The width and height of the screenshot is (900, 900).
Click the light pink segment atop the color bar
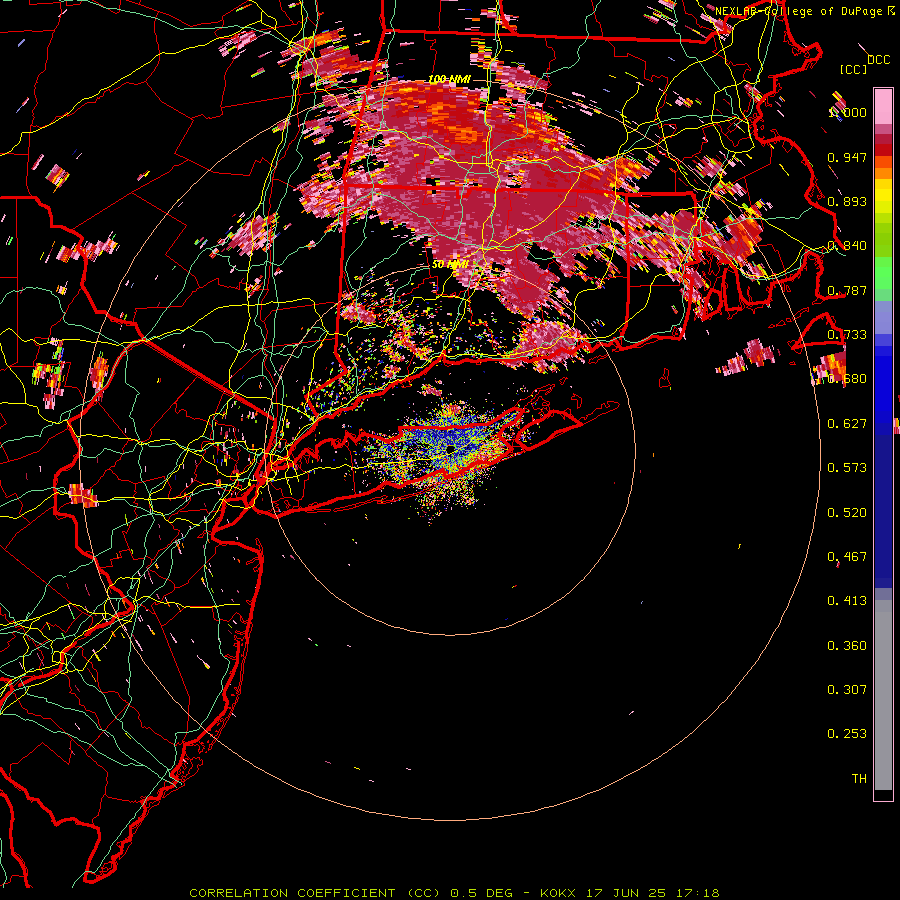click(883, 106)
